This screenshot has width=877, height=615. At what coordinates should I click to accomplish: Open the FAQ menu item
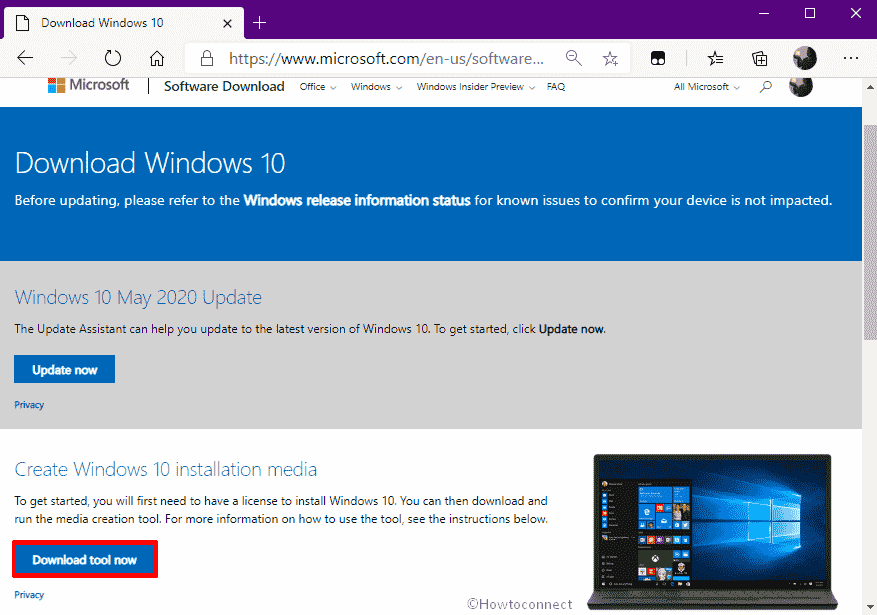pos(556,87)
